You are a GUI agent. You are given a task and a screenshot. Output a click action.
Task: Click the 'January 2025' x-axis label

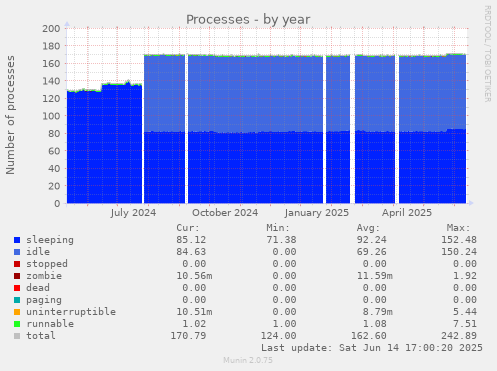[x=317, y=213]
